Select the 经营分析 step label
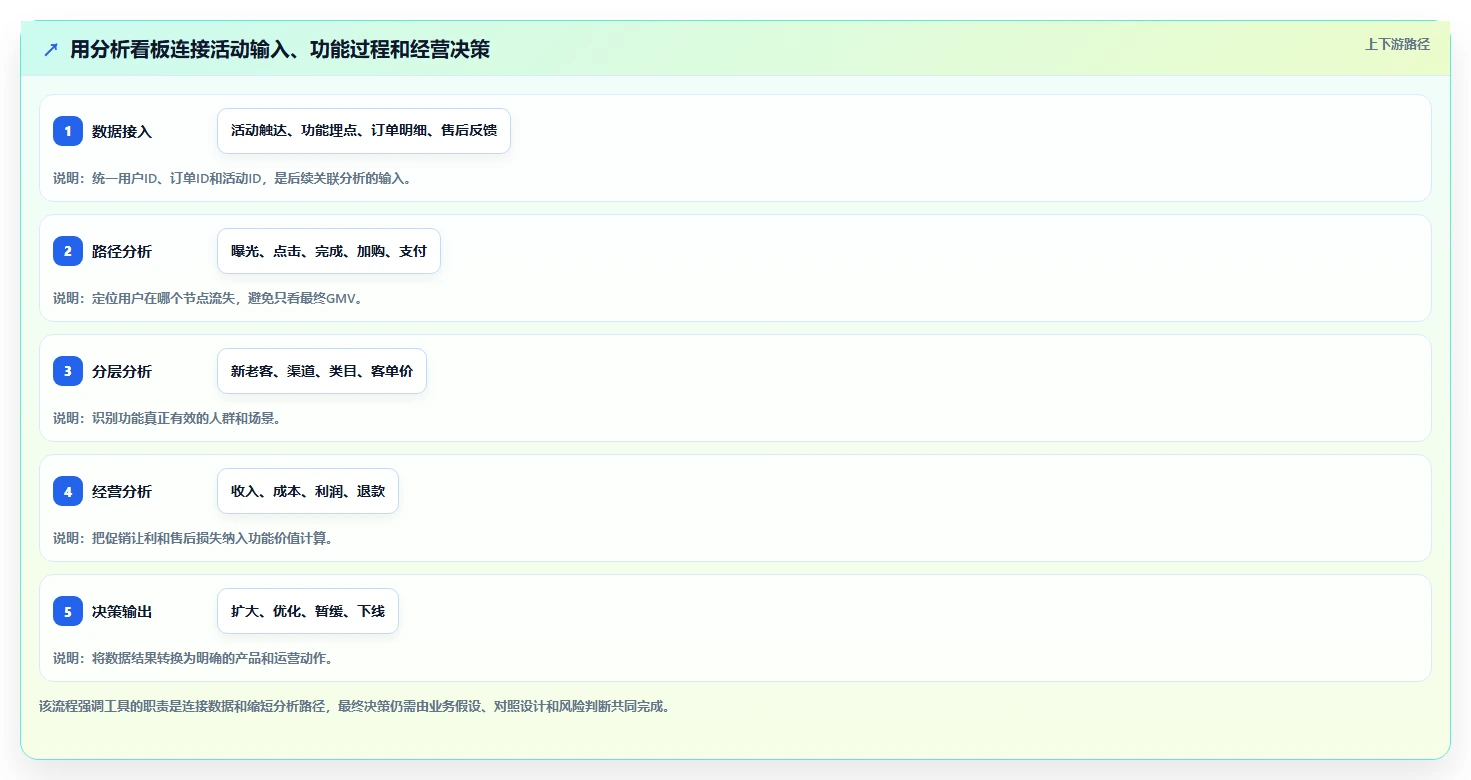The width and height of the screenshot is (1471, 780). pos(122,491)
